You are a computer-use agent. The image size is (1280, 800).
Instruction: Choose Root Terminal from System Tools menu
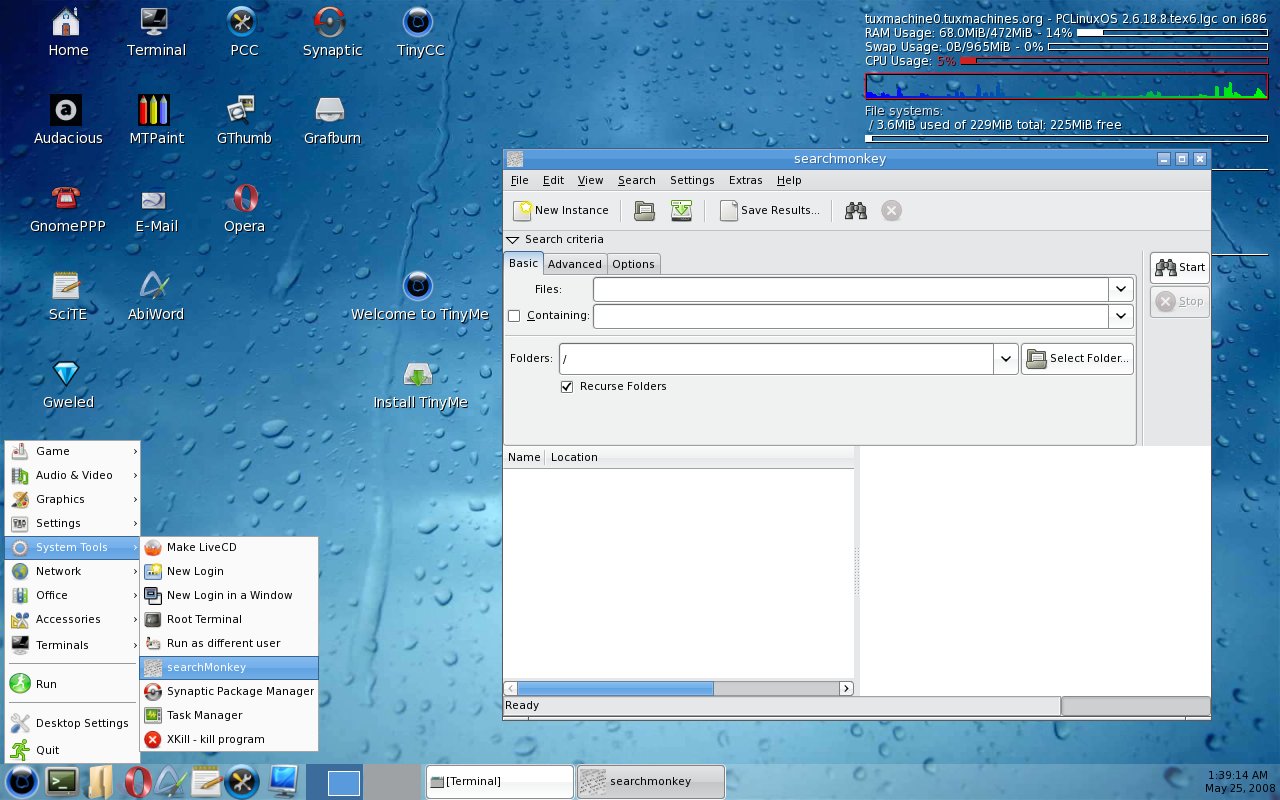229,619
